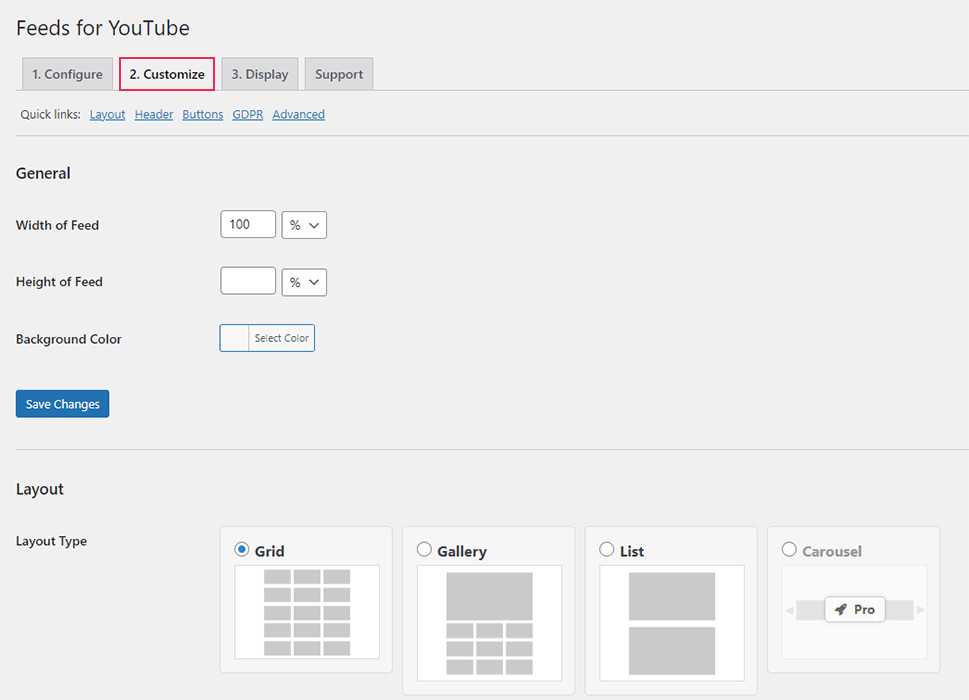Save changes to General settings
Screen dimensions: 969x700
62,403
